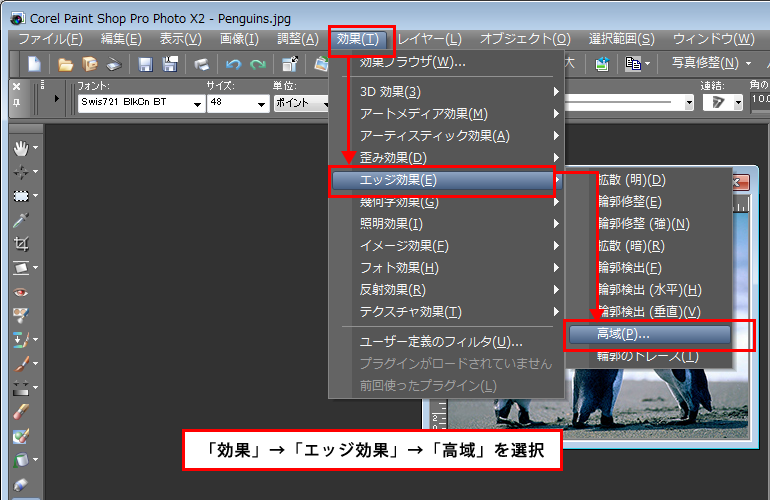Click the Redo arrow icon
The height and width of the screenshot is (500, 770).
coord(258,64)
